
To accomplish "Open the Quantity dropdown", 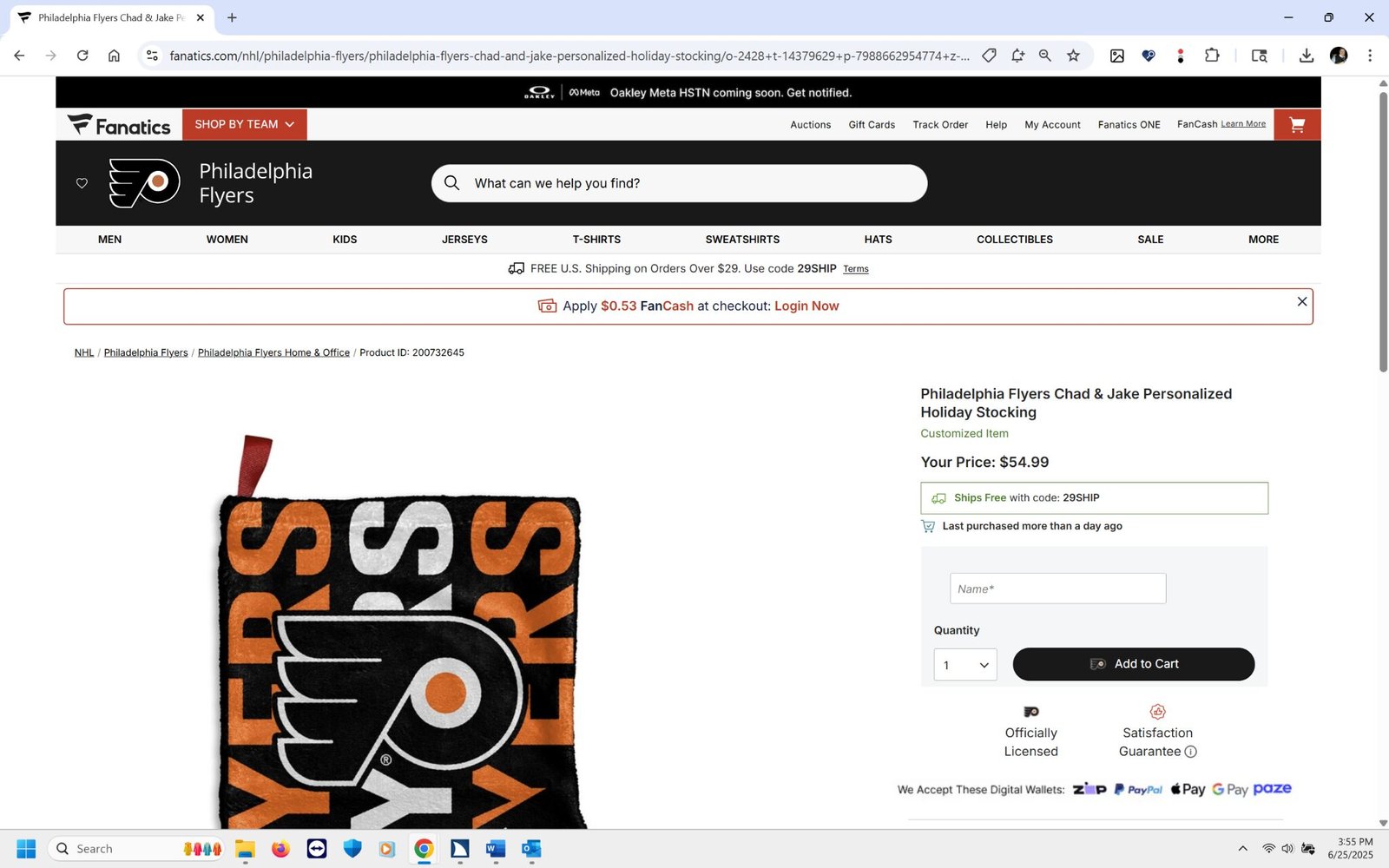I will point(965,665).
